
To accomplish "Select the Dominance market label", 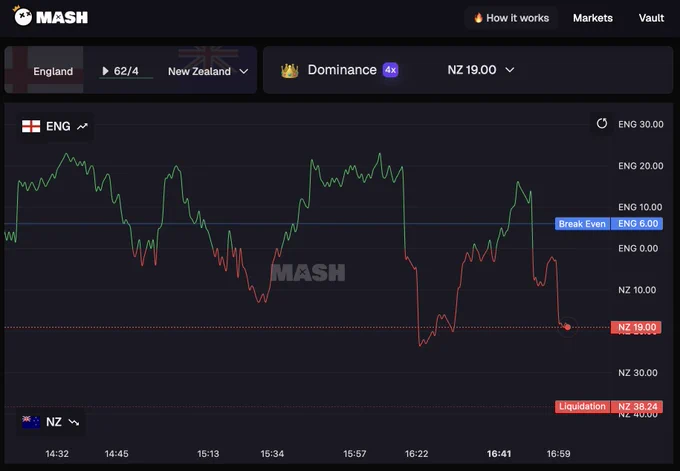I will pos(342,70).
